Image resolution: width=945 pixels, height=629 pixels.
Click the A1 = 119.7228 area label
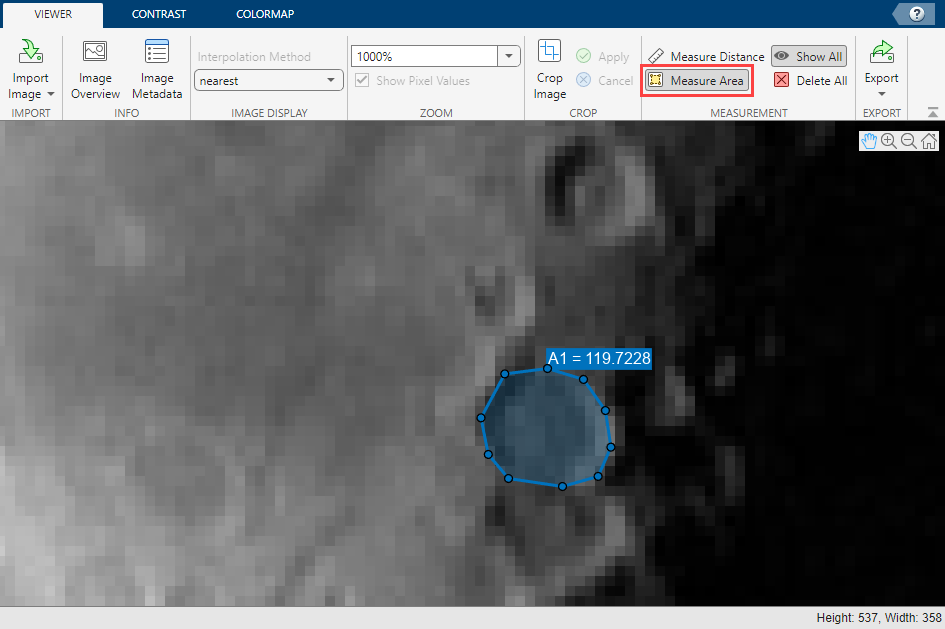coord(599,358)
